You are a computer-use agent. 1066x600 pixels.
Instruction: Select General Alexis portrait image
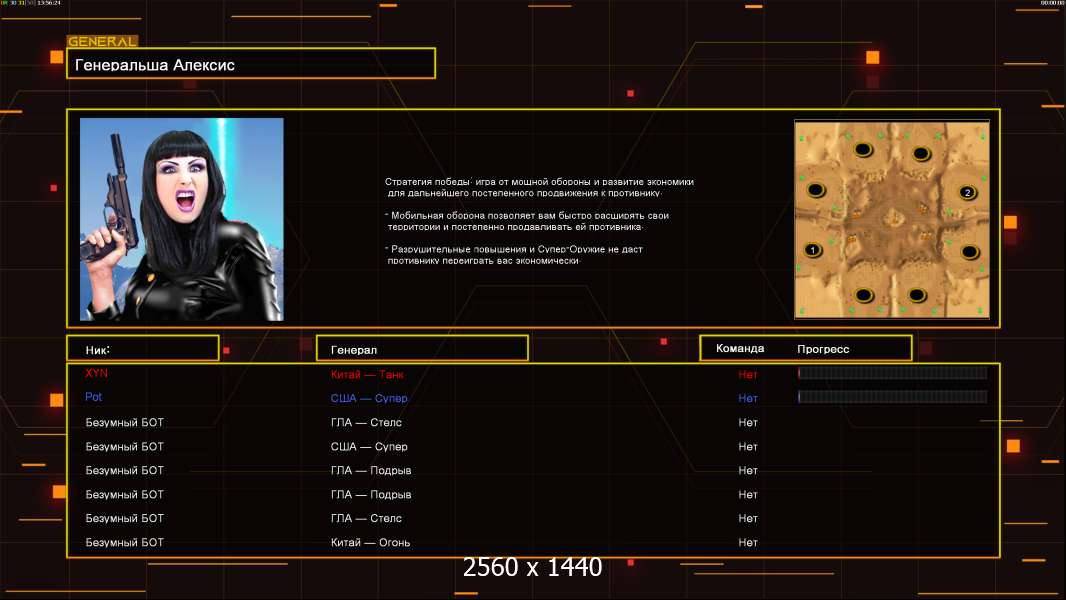[182, 219]
